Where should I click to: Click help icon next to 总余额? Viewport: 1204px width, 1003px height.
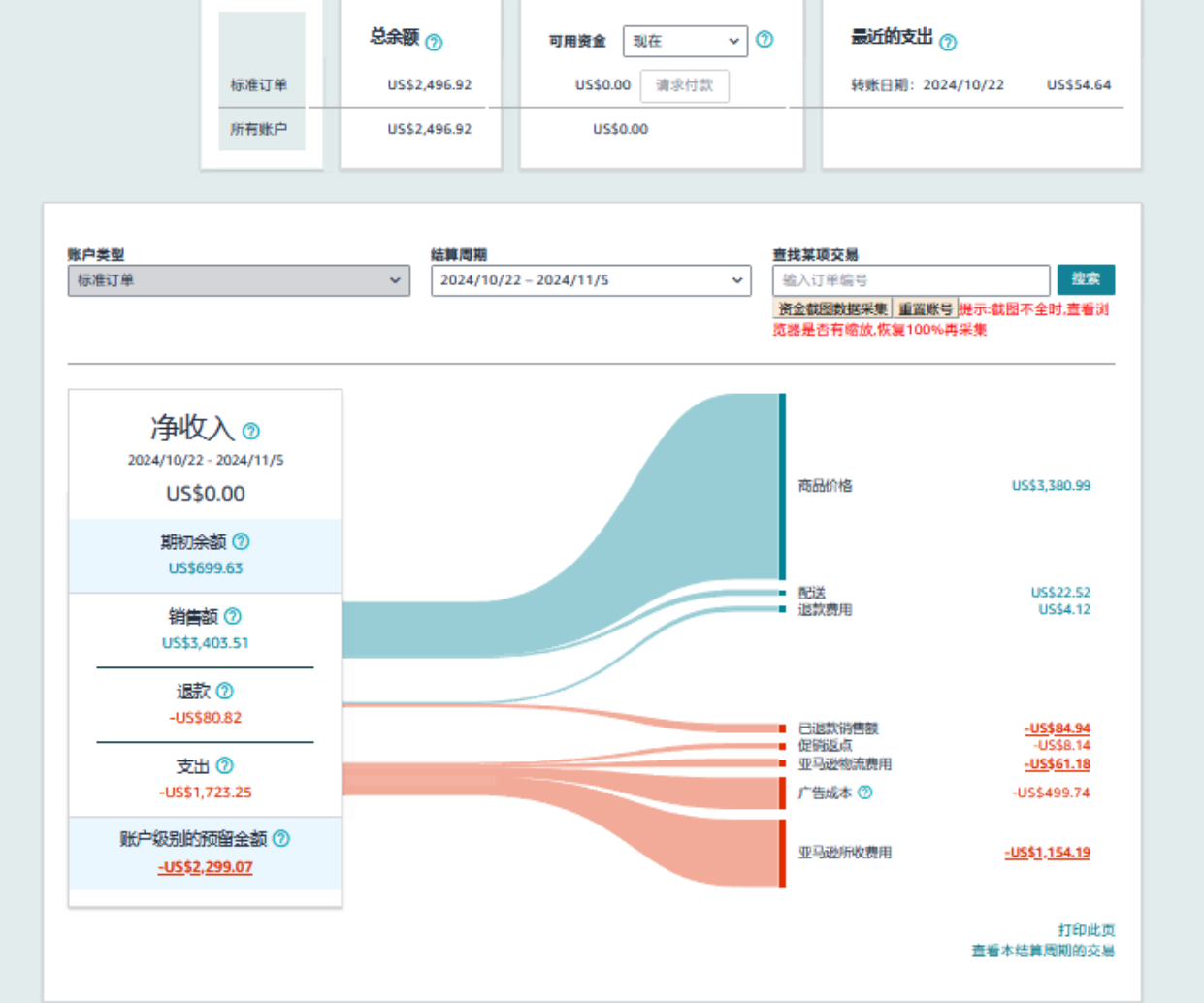click(x=434, y=42)
